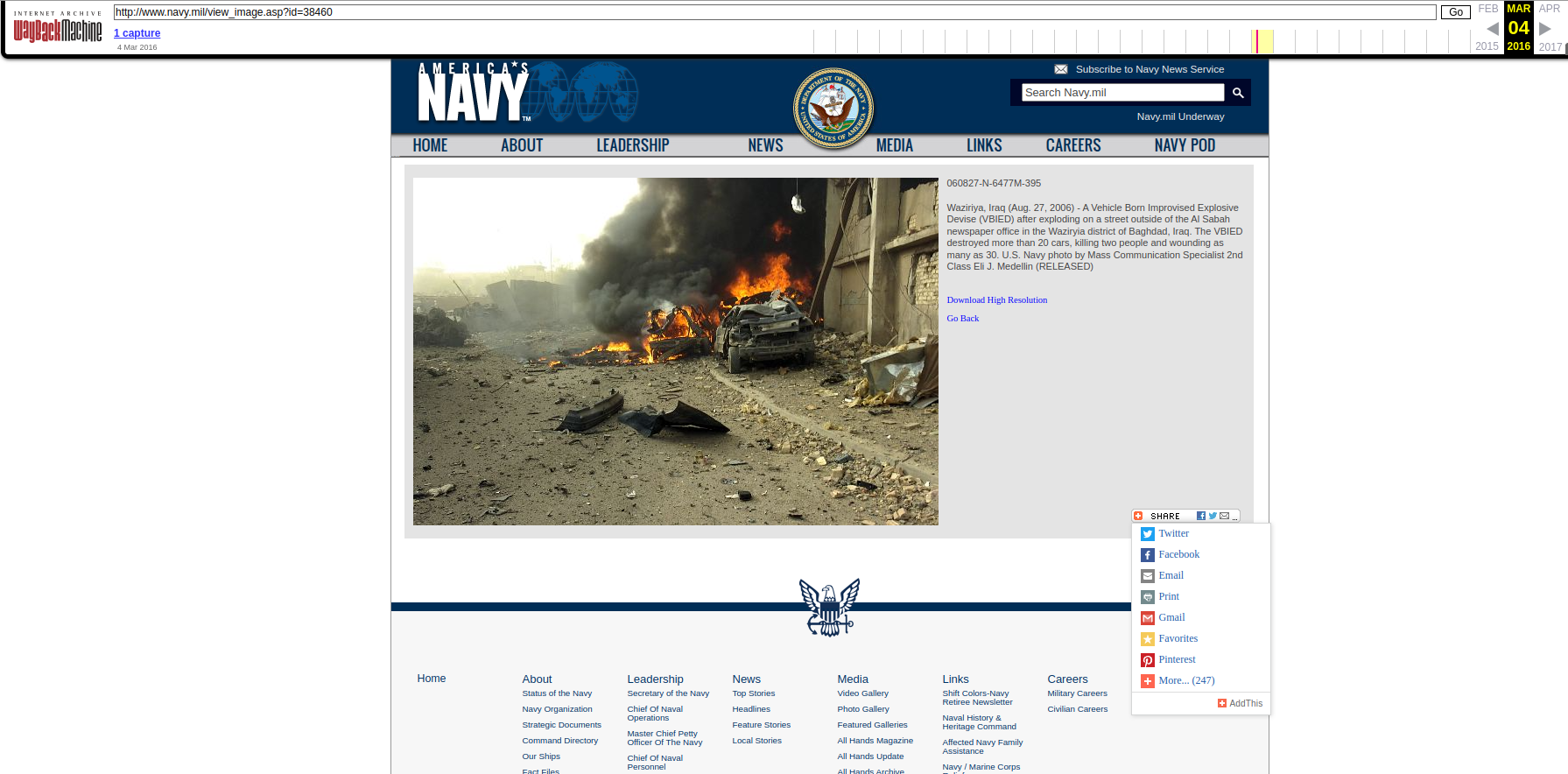Open Featured Galleries footer link
Image resolution: width=1568 pixels, height=774 pixels.
click(x=872, y=725)
